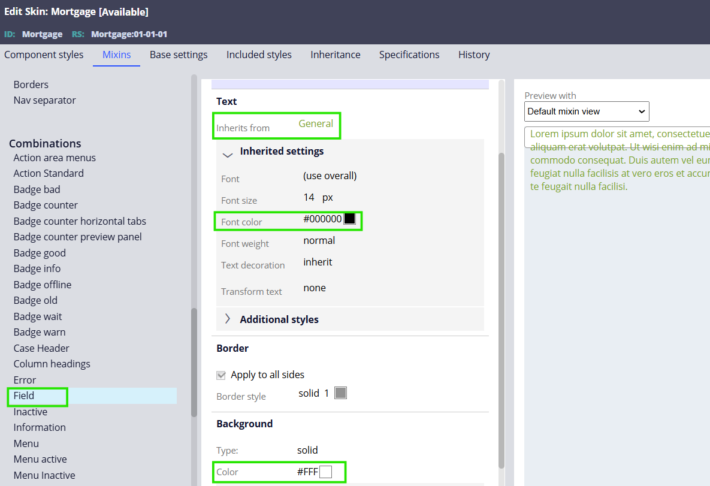Select Badge counter preview panel
The image size is (710, 486).
[x=77, y=237]
